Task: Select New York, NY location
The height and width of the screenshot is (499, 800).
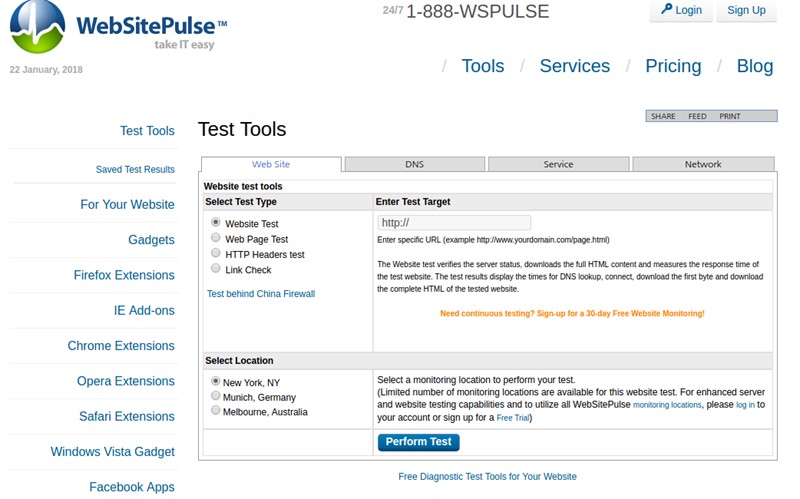Action: coord(216,381)
